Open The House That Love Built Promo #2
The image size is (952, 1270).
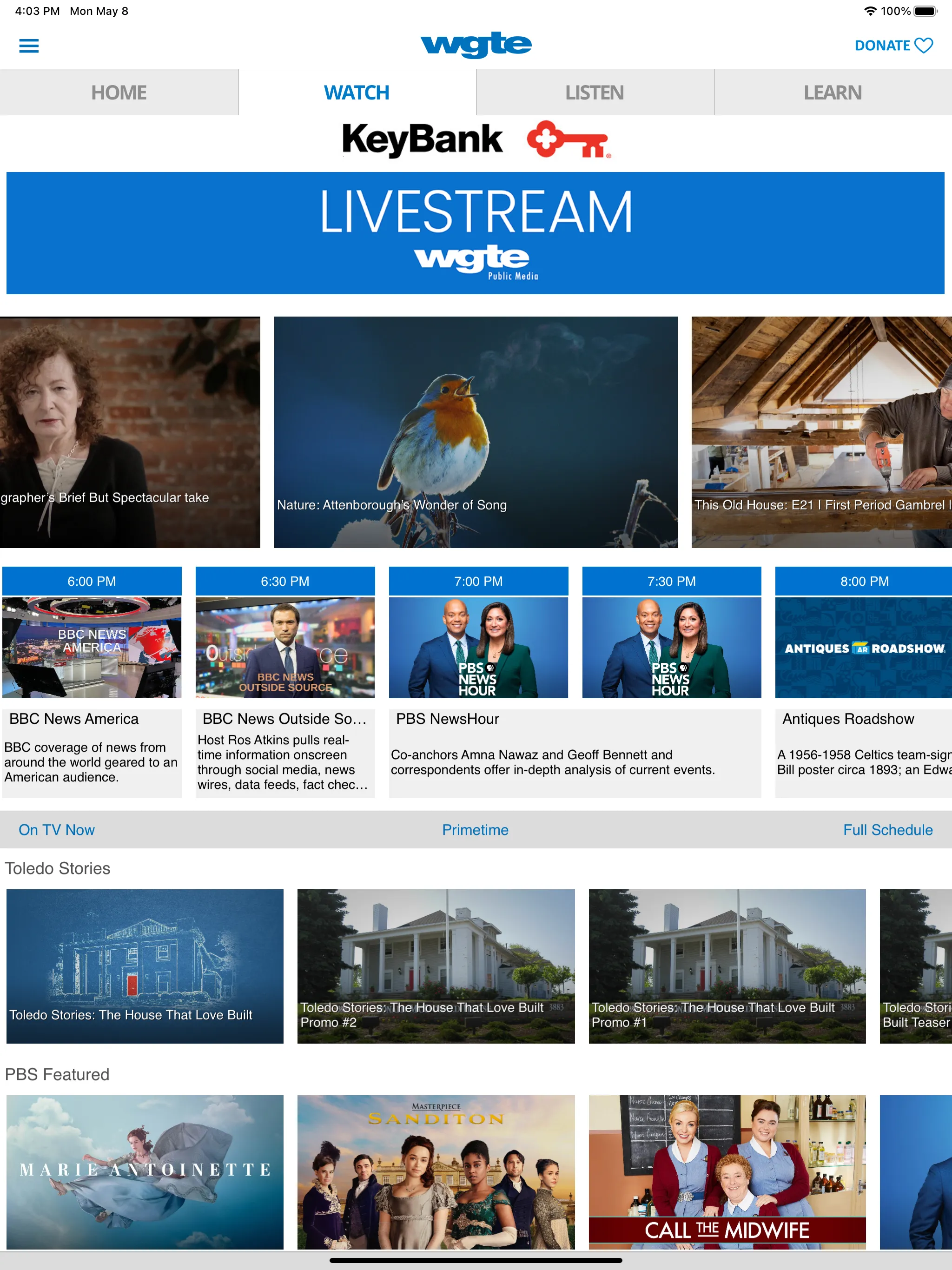click(x=436, y=966)
